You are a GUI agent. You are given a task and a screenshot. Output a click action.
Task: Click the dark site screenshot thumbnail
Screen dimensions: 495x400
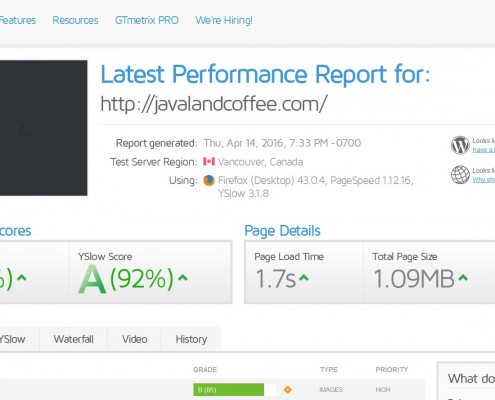(x=43, y=128)
